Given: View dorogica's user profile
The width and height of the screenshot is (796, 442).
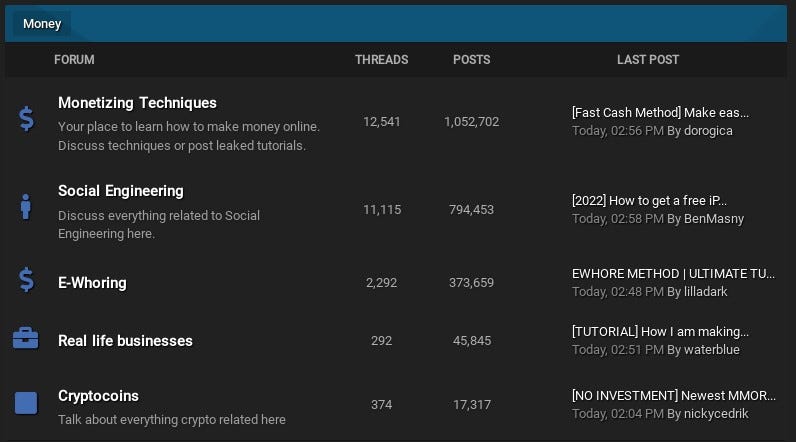Looking at the screenshot, I should tap(708, 131).
